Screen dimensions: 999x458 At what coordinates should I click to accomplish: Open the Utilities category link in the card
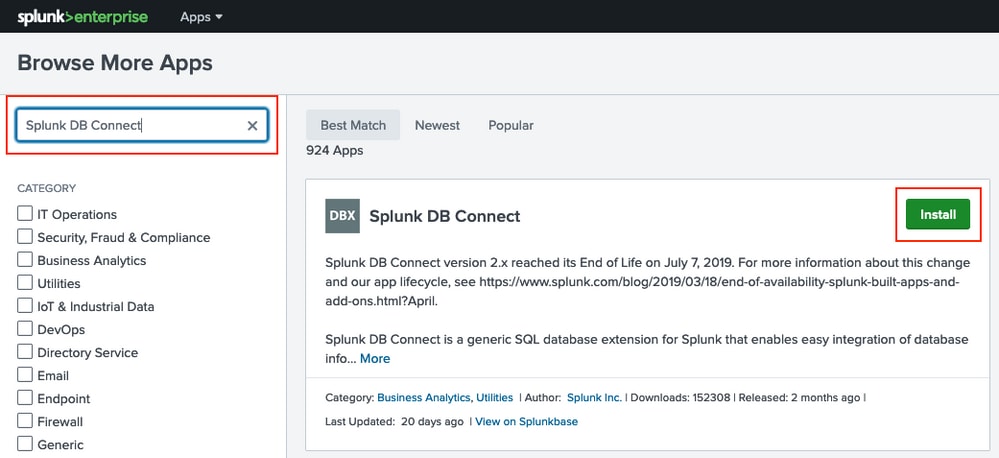pos(494,397)
